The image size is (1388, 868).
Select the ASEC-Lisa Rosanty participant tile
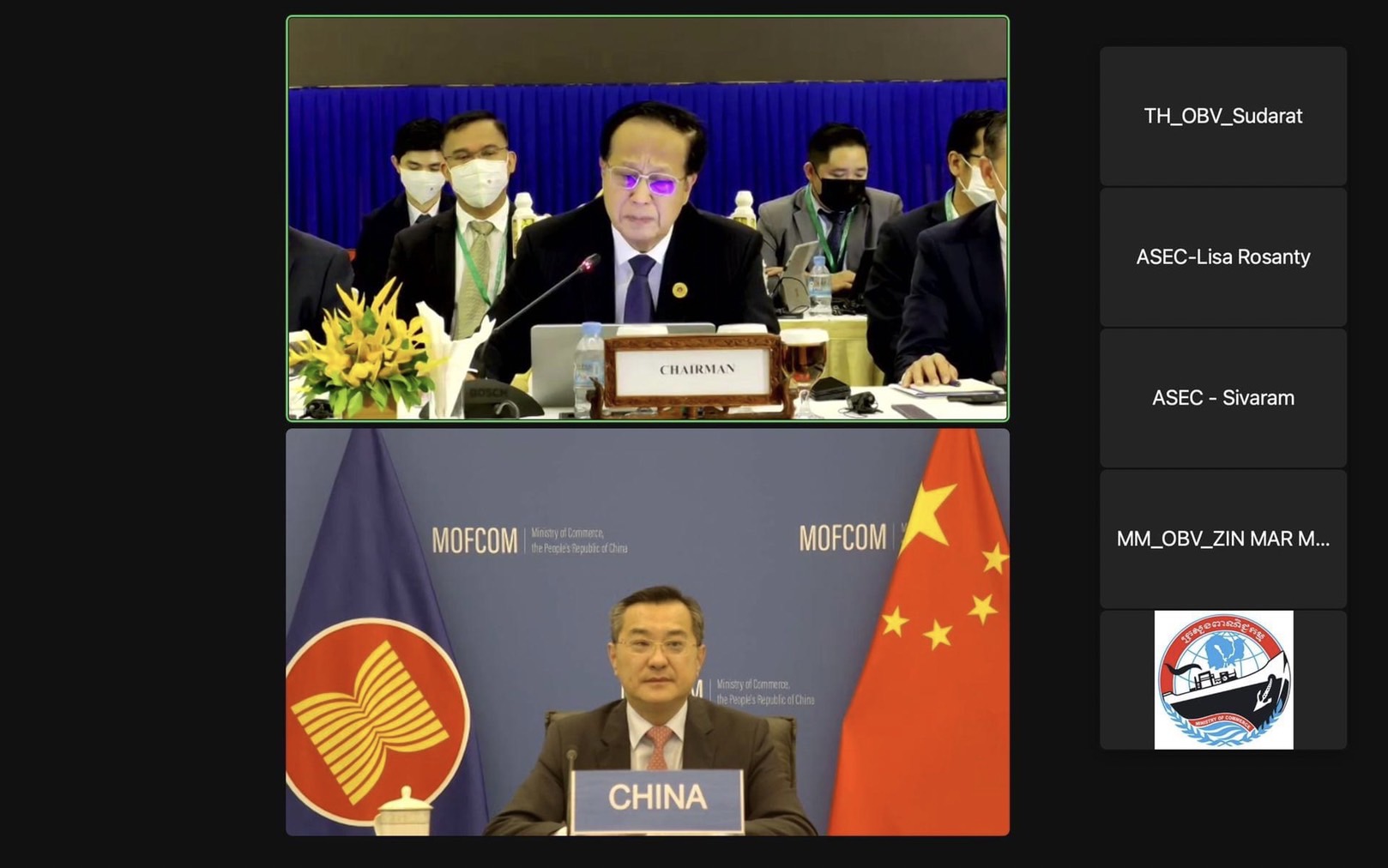(x=1223, y=257)
